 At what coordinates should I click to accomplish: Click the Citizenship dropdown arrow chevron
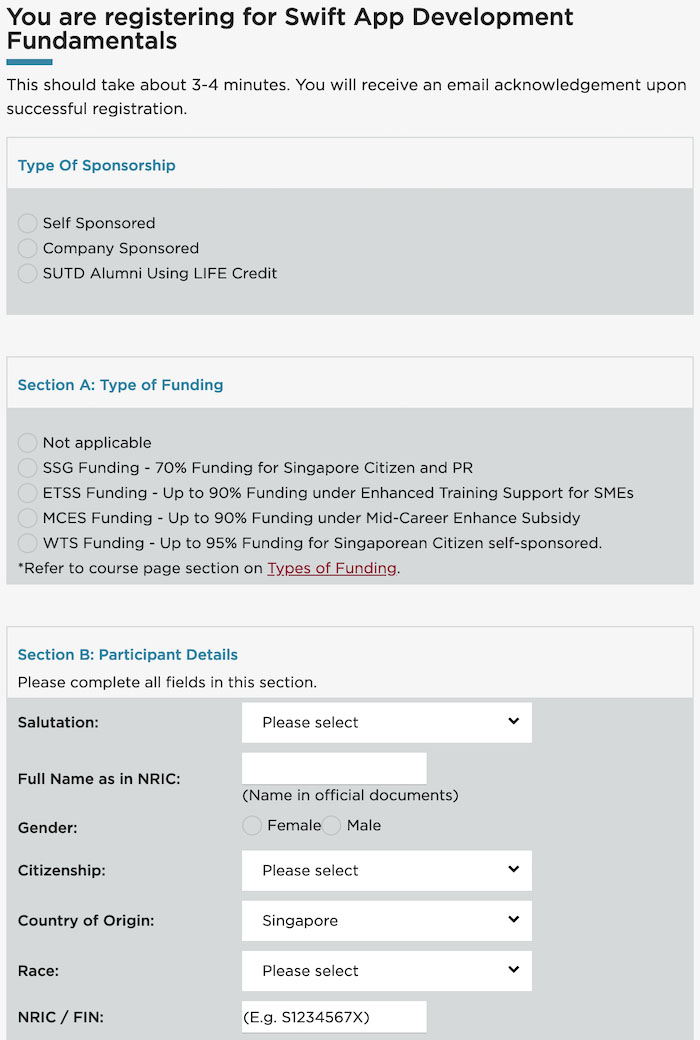click(513, 869)
